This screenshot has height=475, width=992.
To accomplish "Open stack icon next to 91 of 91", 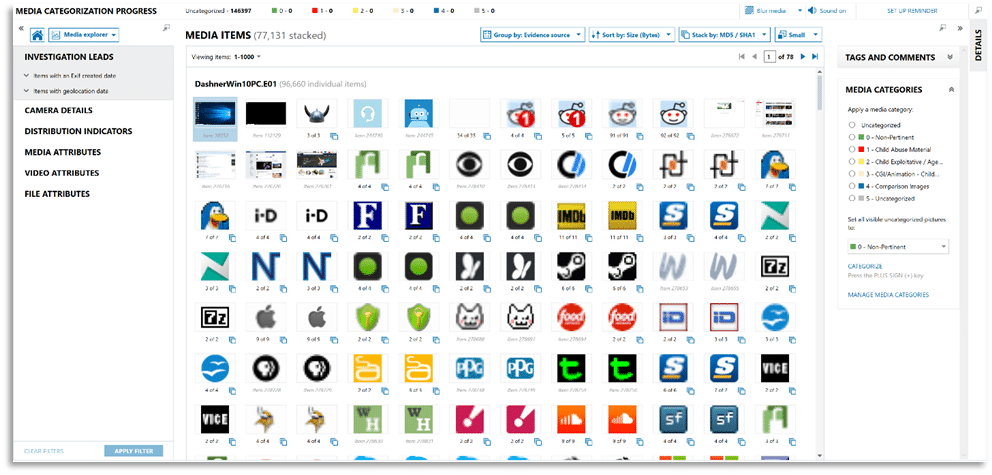I will point(638,136).
